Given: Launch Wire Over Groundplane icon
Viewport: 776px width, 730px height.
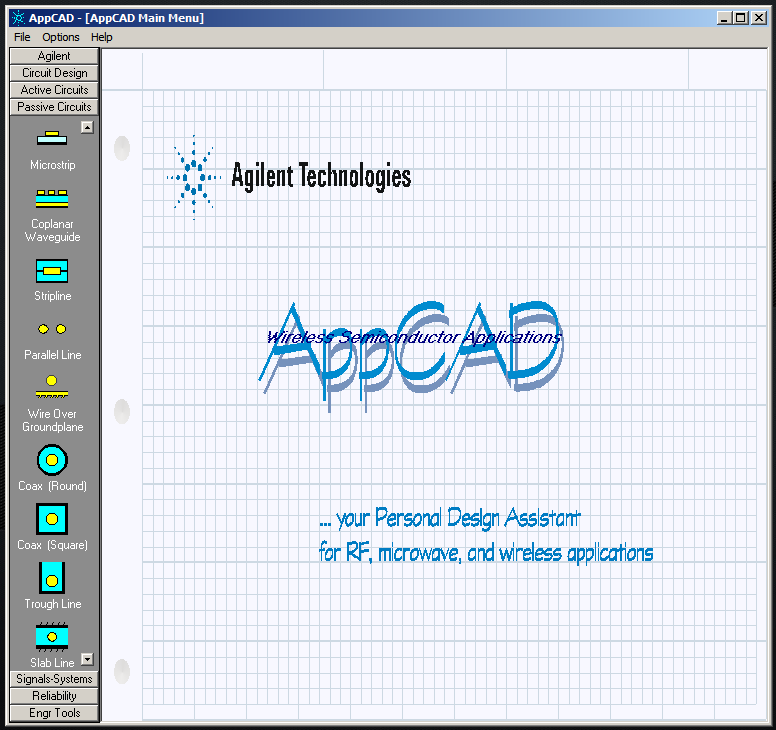Looking at the screenshot, I should (x=52, y=387).
